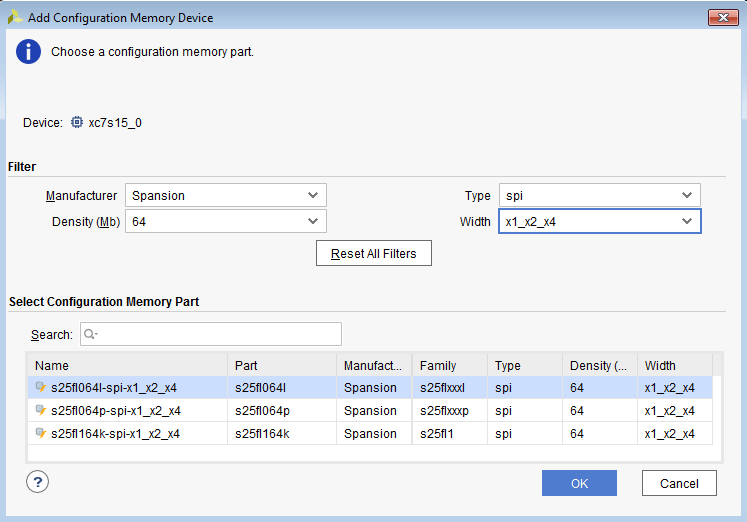The width and height of the screenshot is (747, 522).
Task: Click the xc7s15_0 device chip icon
Action: pyautogui.click(x=77, y=123)
